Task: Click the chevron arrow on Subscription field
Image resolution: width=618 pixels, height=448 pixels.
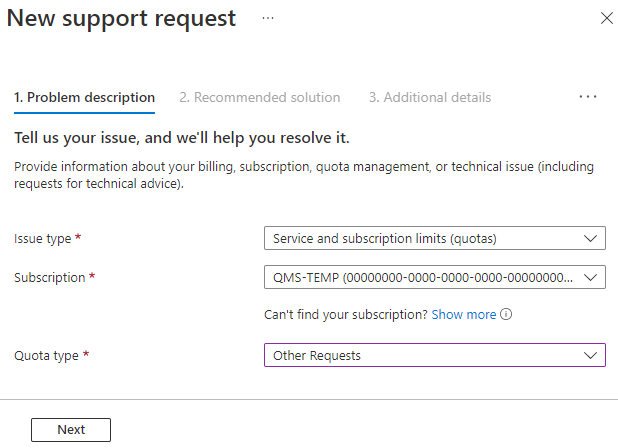Action: click(x=590, y=277)
